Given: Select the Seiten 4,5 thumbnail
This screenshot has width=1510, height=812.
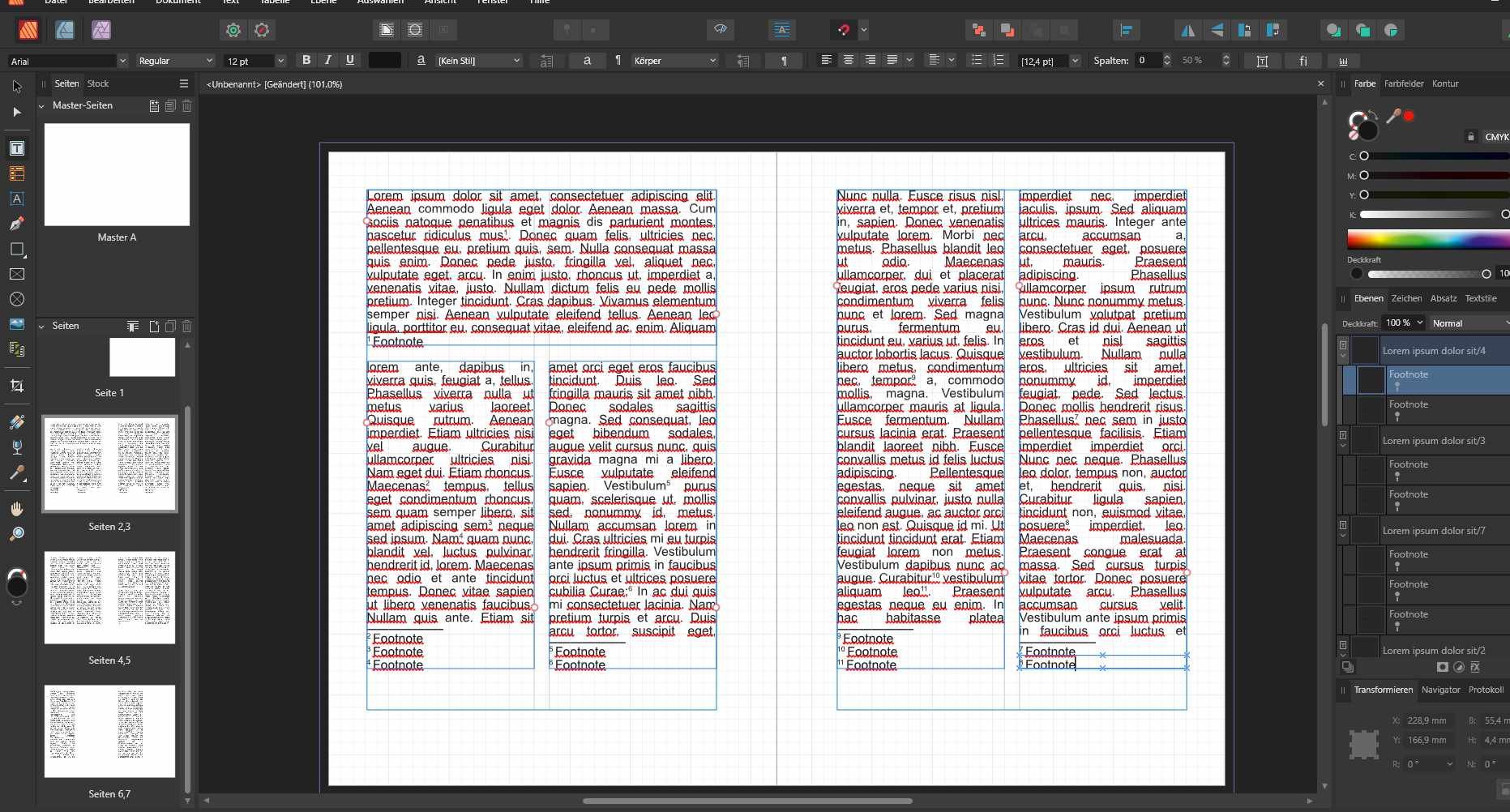Looking at the screenshot, I should tap(109, 598).
